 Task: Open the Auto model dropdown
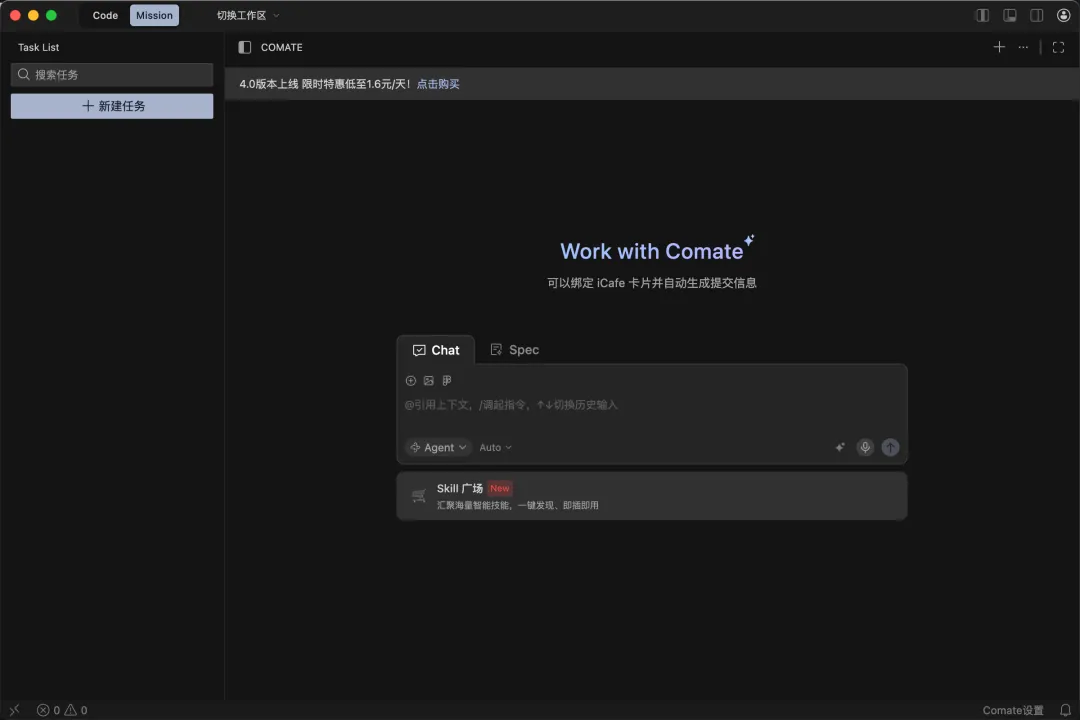(x=495, y=447)
